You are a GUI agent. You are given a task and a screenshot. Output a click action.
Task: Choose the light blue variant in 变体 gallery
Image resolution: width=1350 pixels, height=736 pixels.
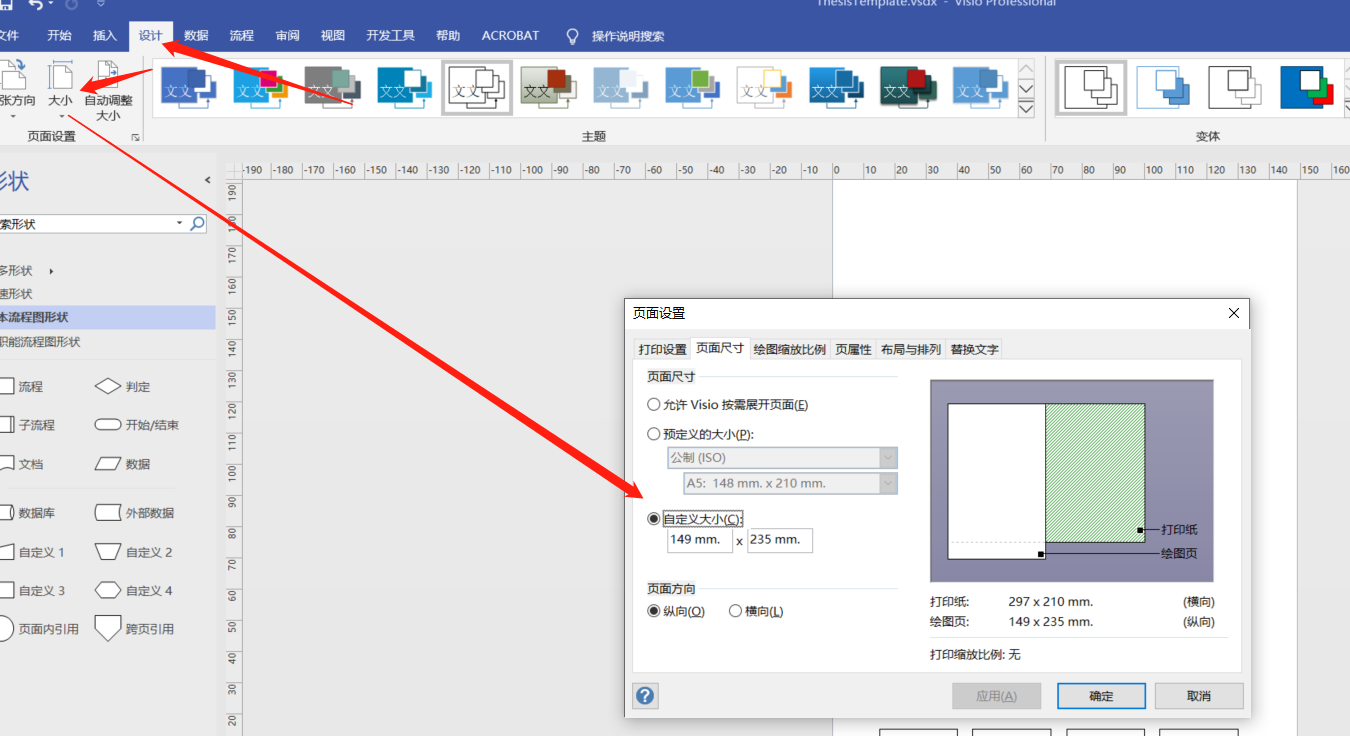point(1164,87)
